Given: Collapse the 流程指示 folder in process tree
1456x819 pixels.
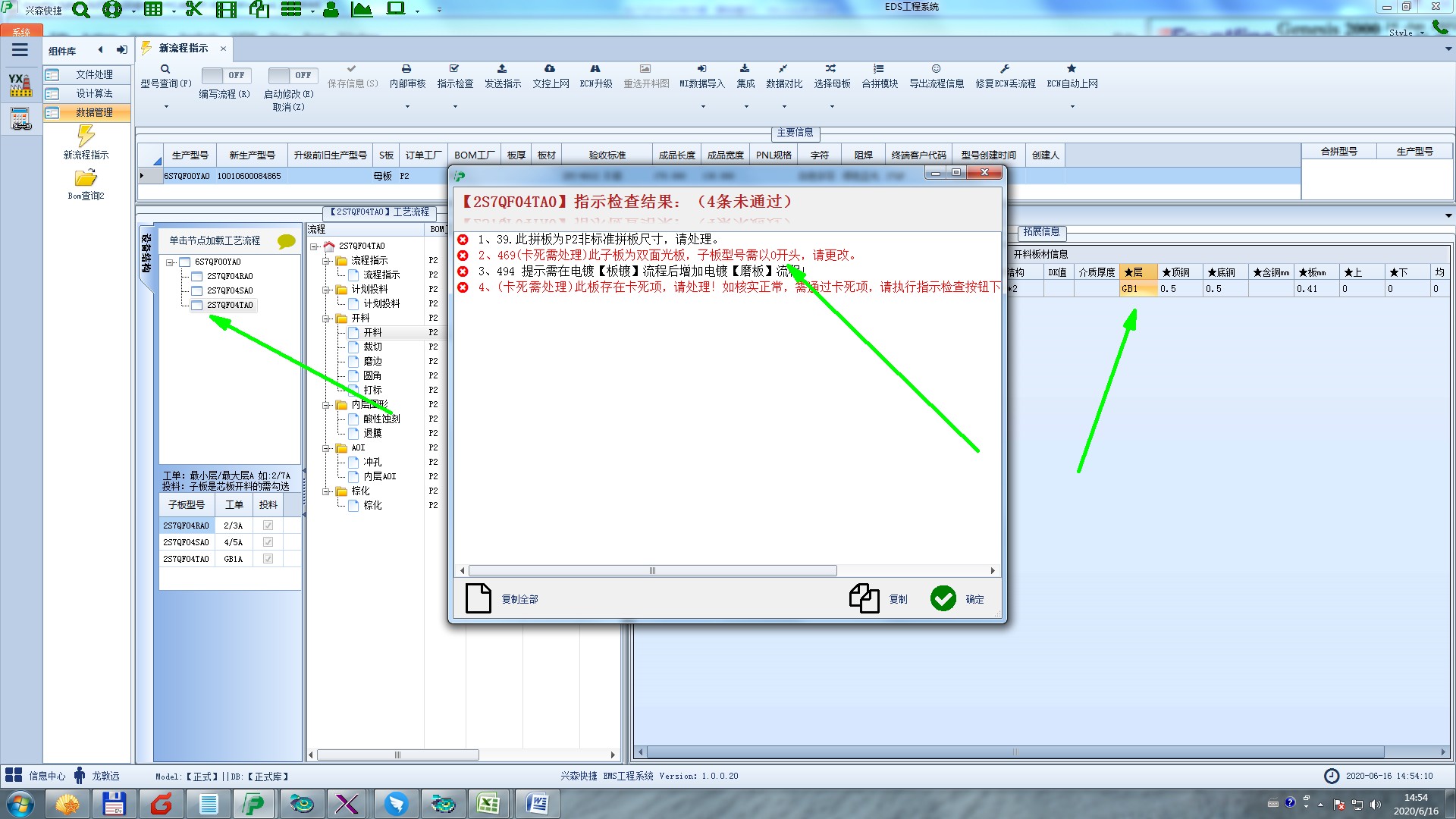Looking at the screenshot, I should tap(326, 261).
